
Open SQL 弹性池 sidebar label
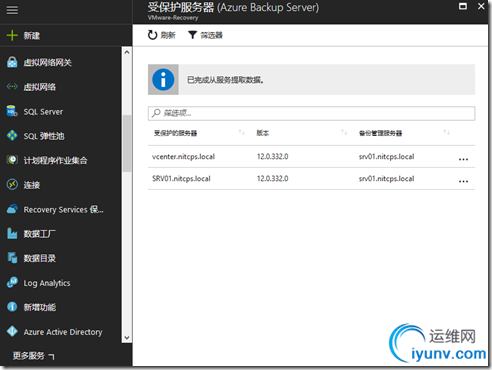tap(44, 136)
